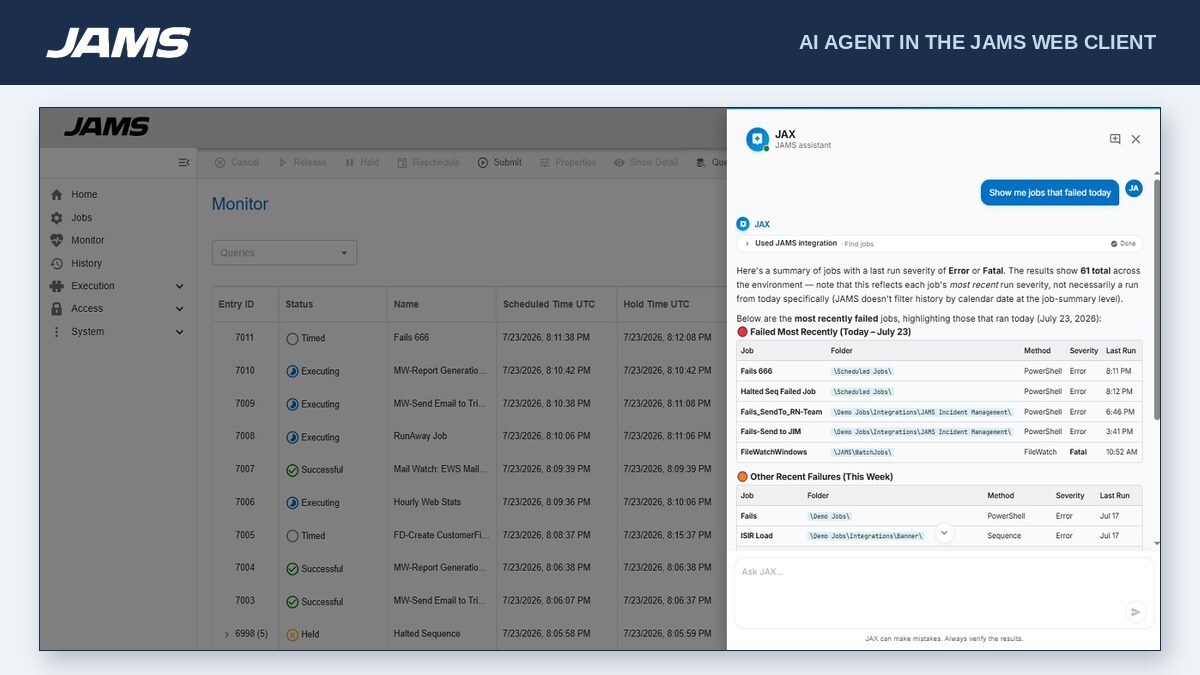Open Monitor in the sidebar
1200x675 pixels.
coord(87,240)
